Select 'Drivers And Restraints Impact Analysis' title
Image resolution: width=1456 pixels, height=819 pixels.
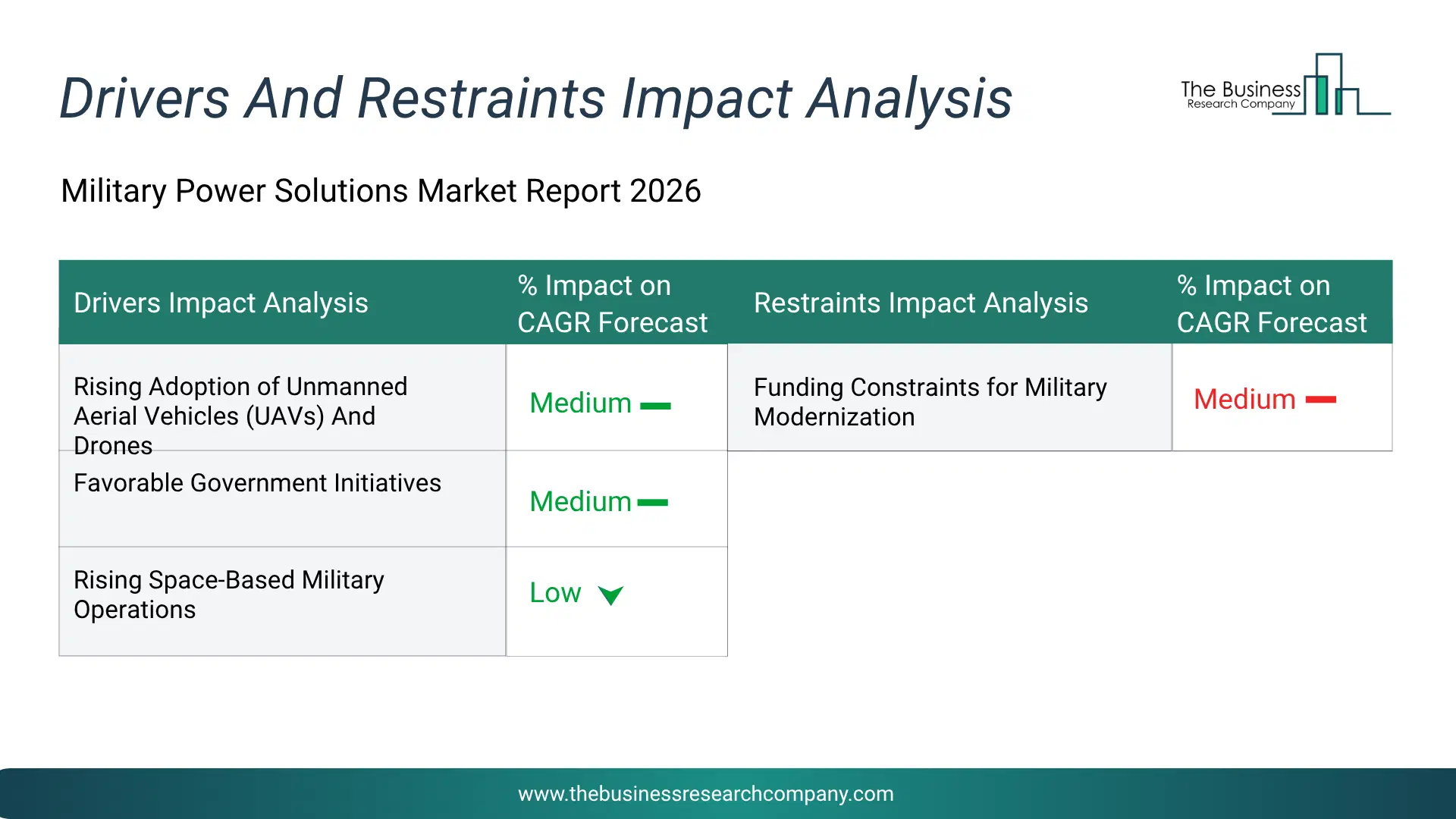pyautogui.click(x=535, y=99)
